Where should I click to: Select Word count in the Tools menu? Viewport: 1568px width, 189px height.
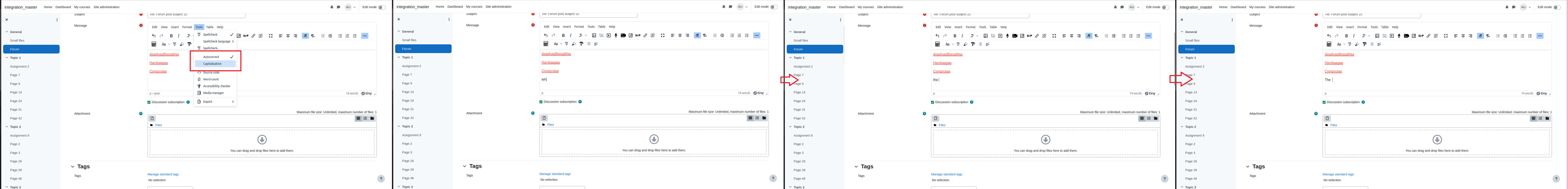[215, 79]
